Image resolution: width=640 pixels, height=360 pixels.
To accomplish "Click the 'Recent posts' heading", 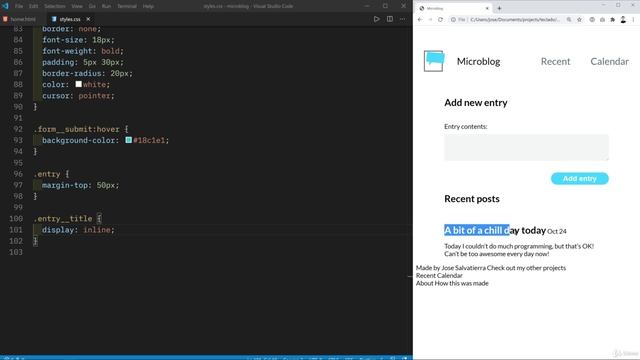I will pyautogui.click(x=472, y=199).
